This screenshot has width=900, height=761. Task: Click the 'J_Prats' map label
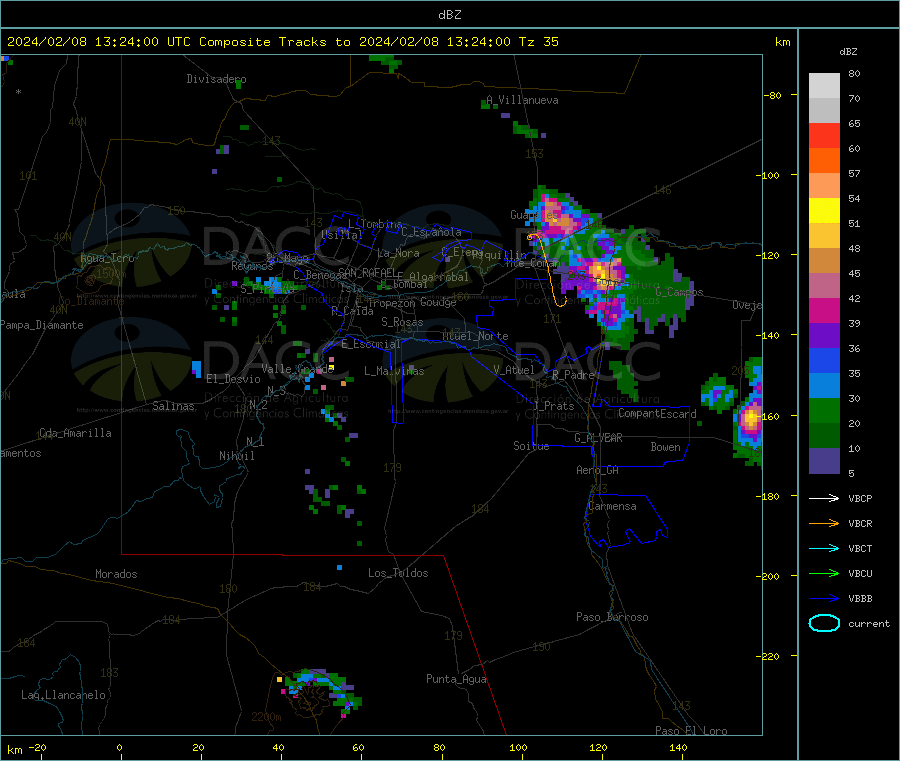tap(553, 406)
